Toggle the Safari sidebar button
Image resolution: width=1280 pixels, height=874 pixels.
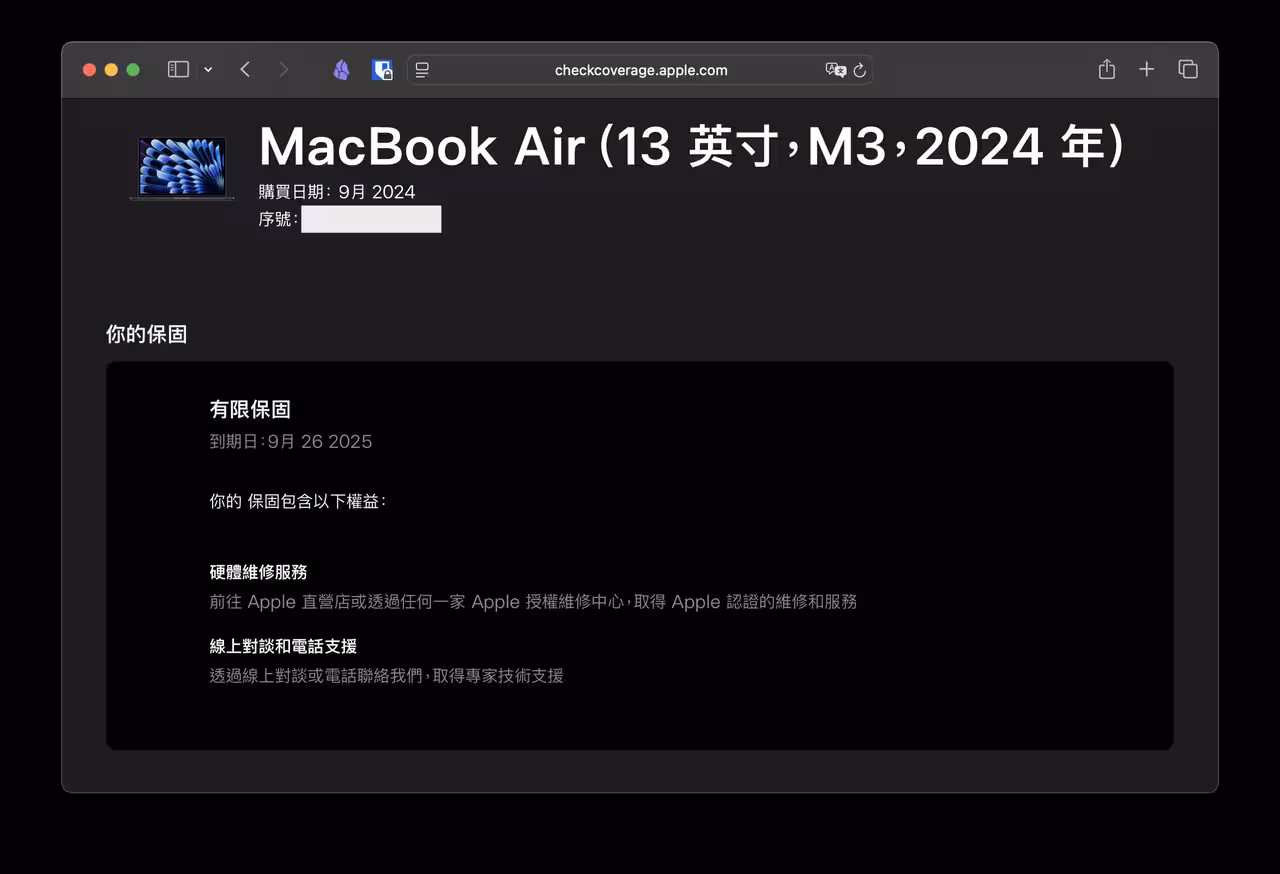(178, 70)
